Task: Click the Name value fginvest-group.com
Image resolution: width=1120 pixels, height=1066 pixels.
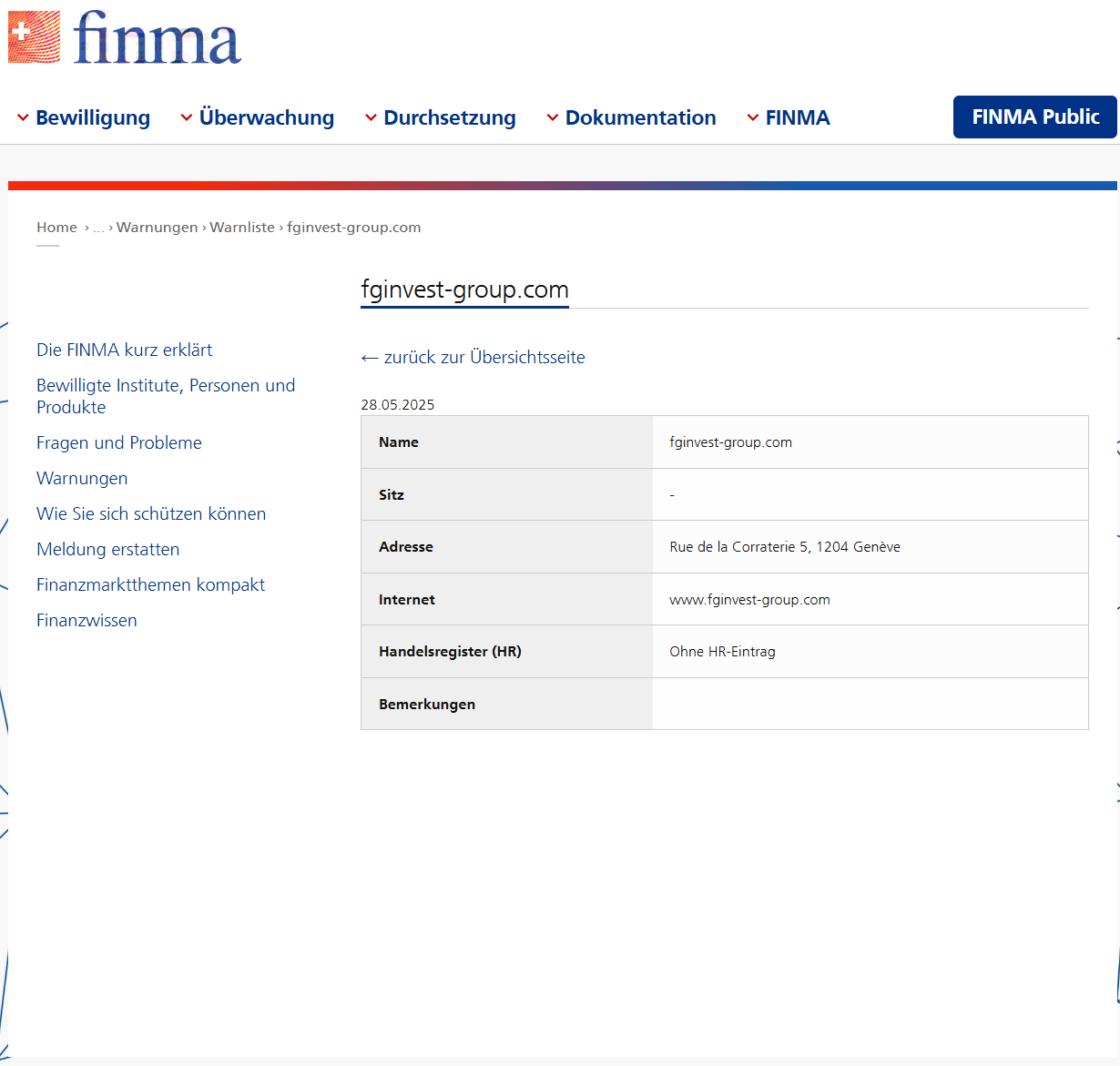Action: tap(730, 442)
